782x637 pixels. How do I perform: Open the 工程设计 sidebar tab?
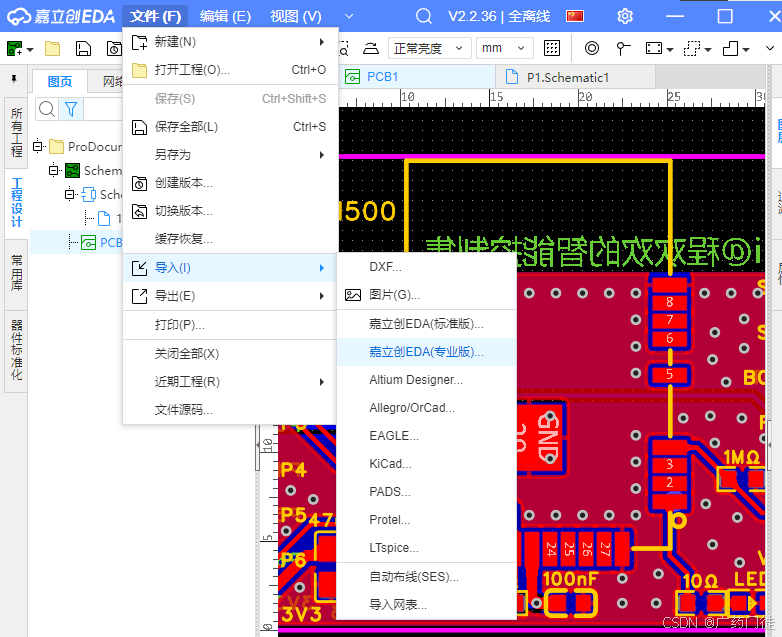(16, 202)
